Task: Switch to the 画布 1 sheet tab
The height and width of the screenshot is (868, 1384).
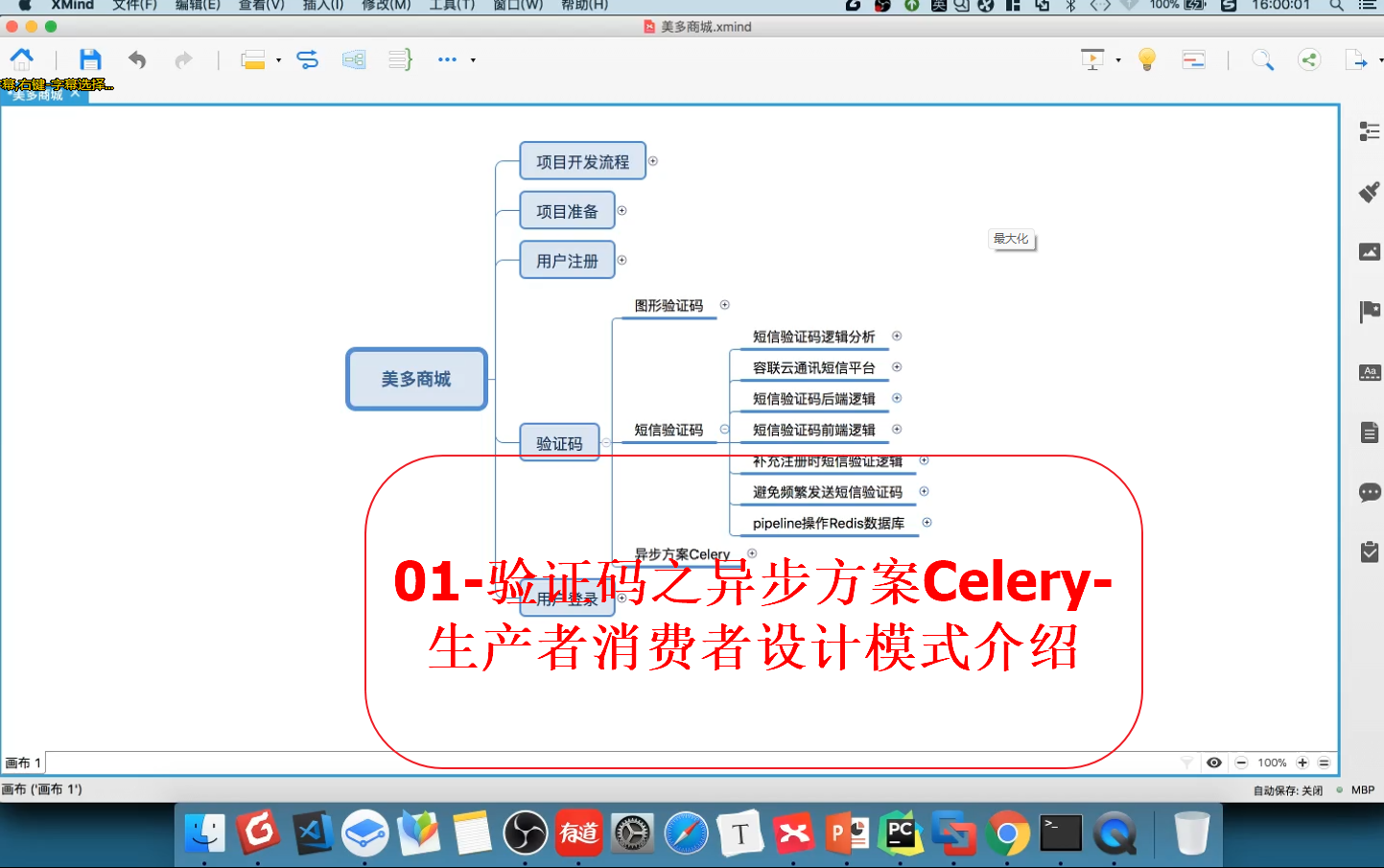Action: tap(23, 762)
